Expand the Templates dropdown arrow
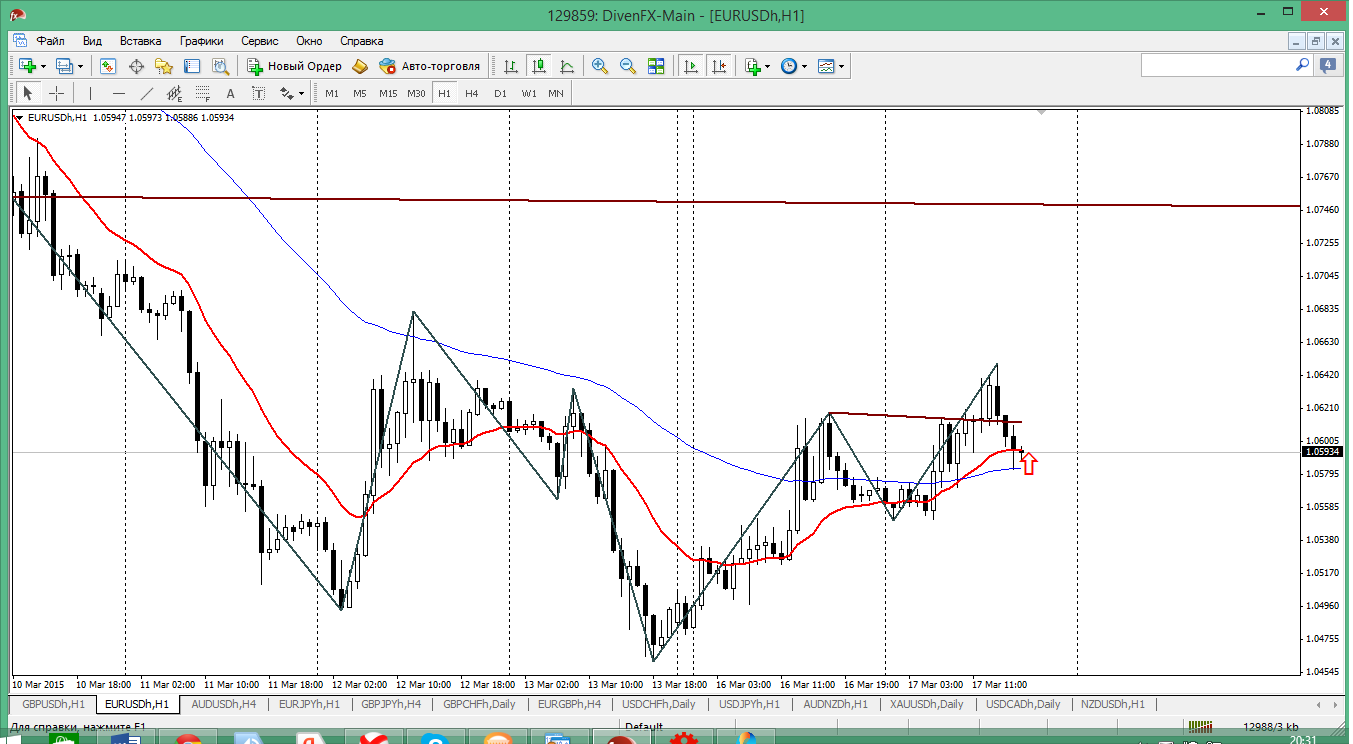Screen dimensions: 1353x744 pos(842,66)
